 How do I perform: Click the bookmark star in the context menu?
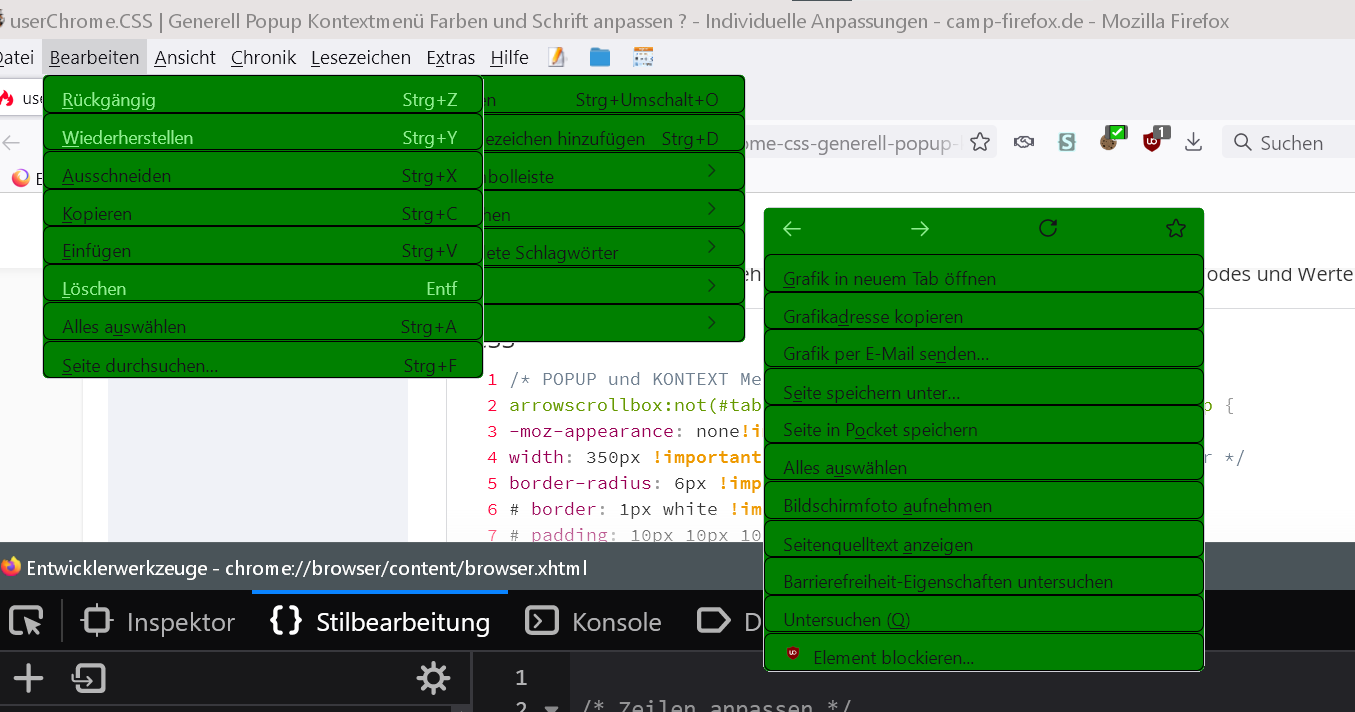(x=1176, y=229)
